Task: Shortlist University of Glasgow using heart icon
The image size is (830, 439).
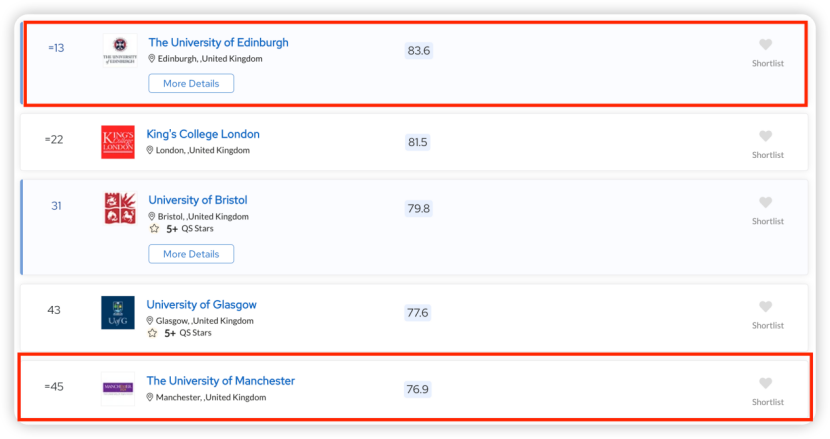Action: [x=766, y=307]
